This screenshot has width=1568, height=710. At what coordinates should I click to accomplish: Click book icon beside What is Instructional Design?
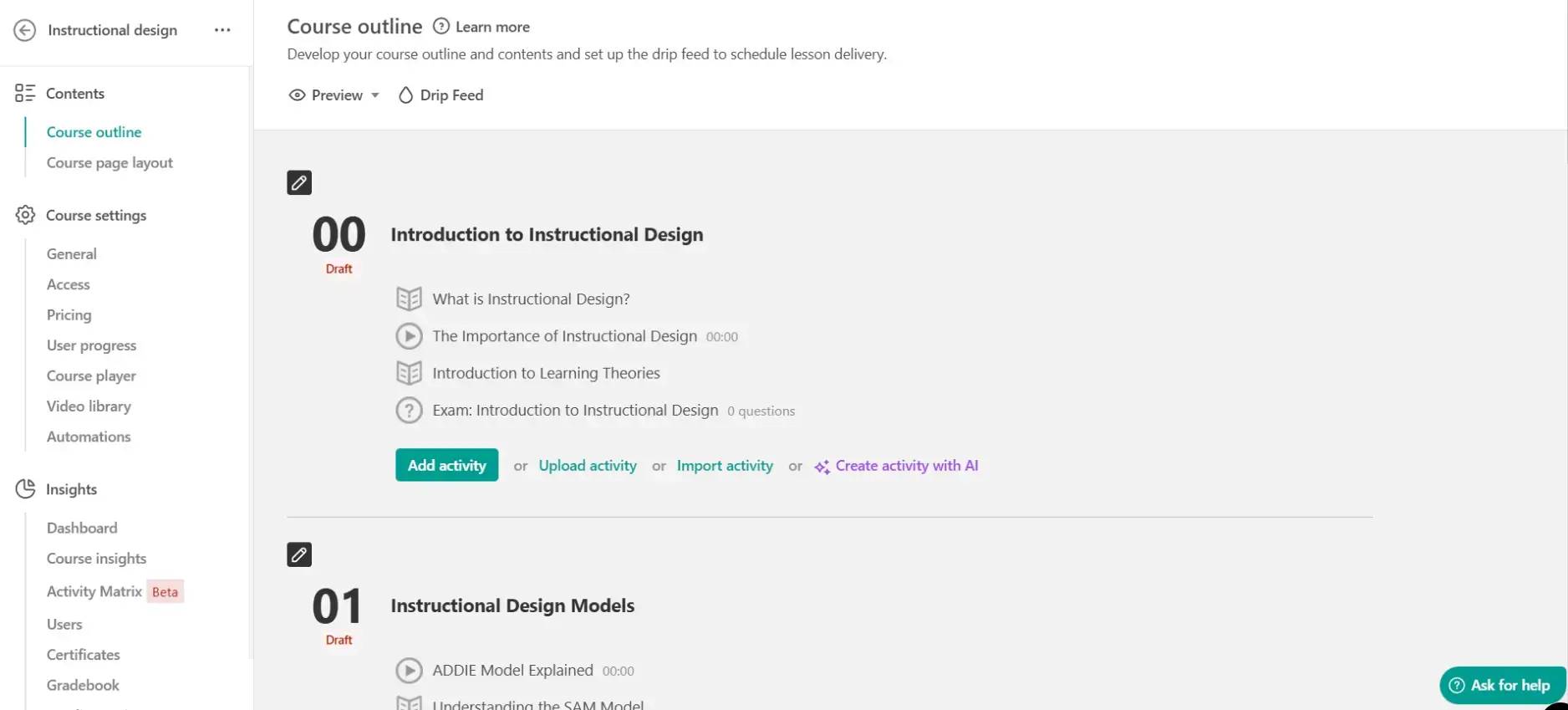409,299
